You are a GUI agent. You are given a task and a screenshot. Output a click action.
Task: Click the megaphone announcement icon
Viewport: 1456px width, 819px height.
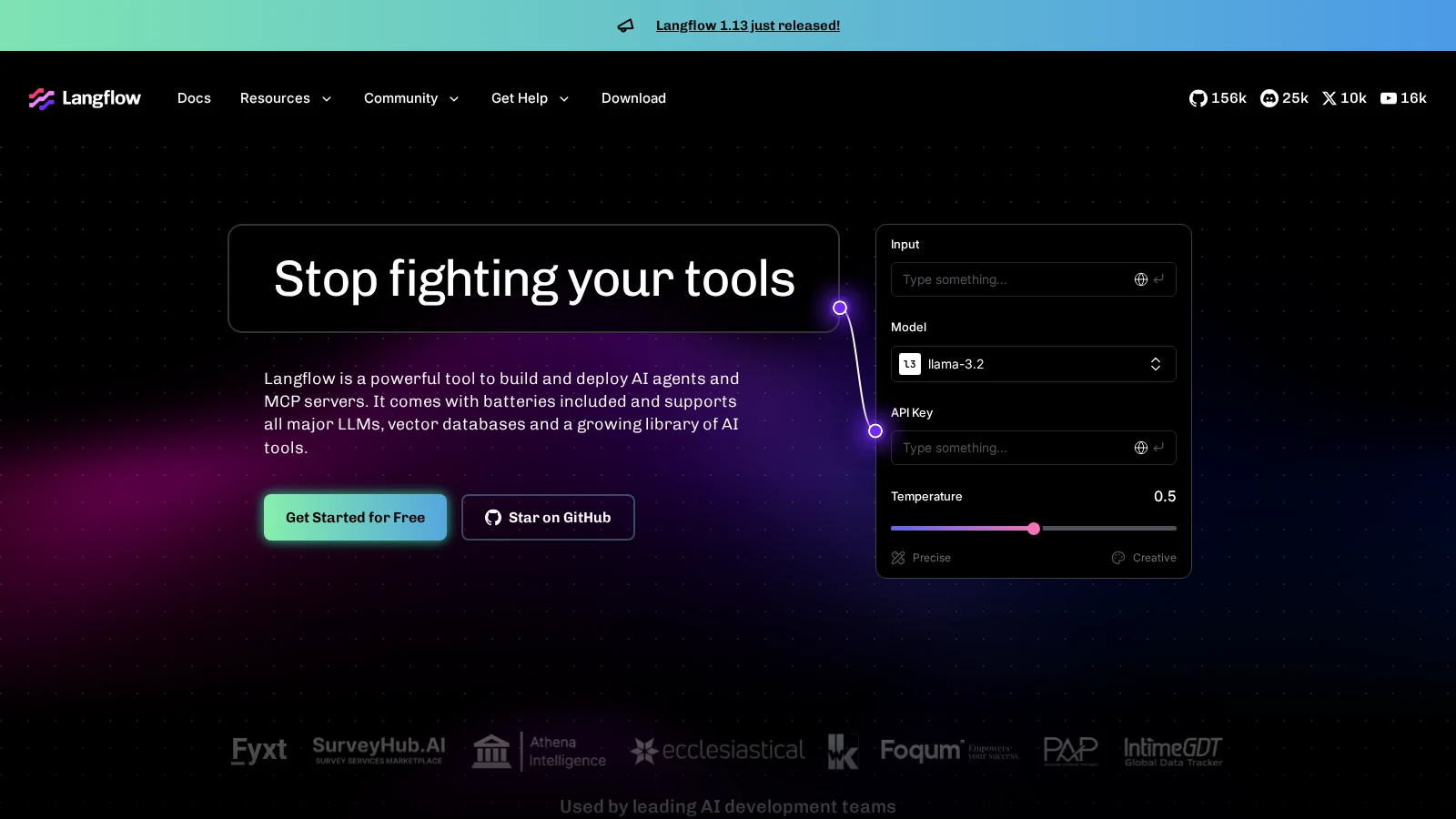pos(625,25)
